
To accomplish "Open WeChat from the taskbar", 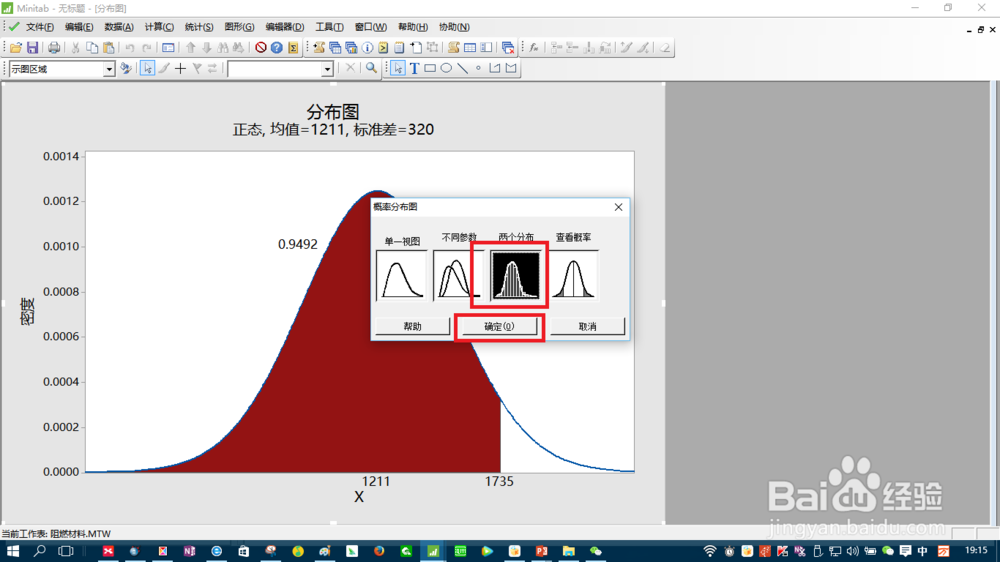I will (x=596, y=551).
